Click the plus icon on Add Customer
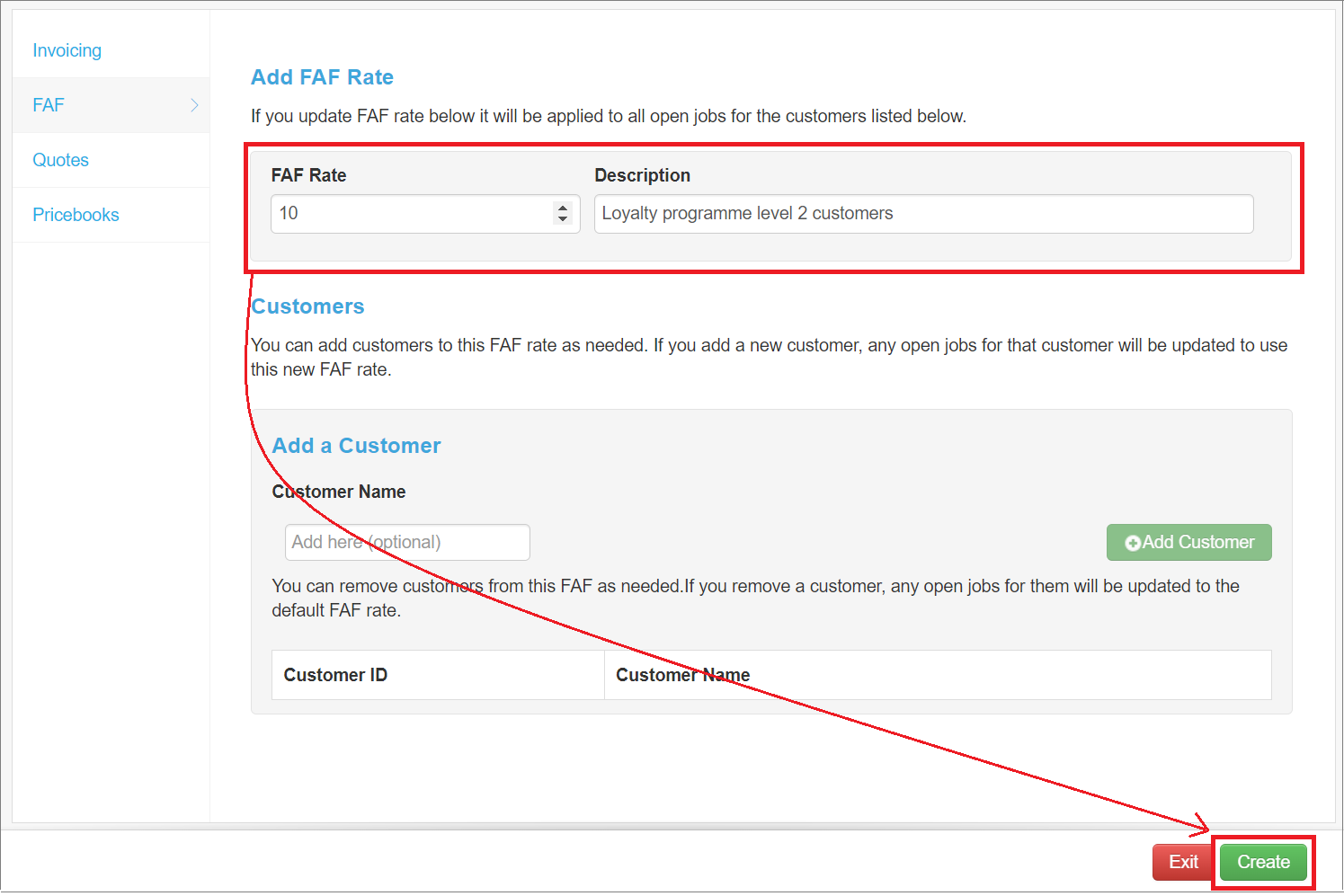This screenshot has height=896, width=1344. point(1134,542)
